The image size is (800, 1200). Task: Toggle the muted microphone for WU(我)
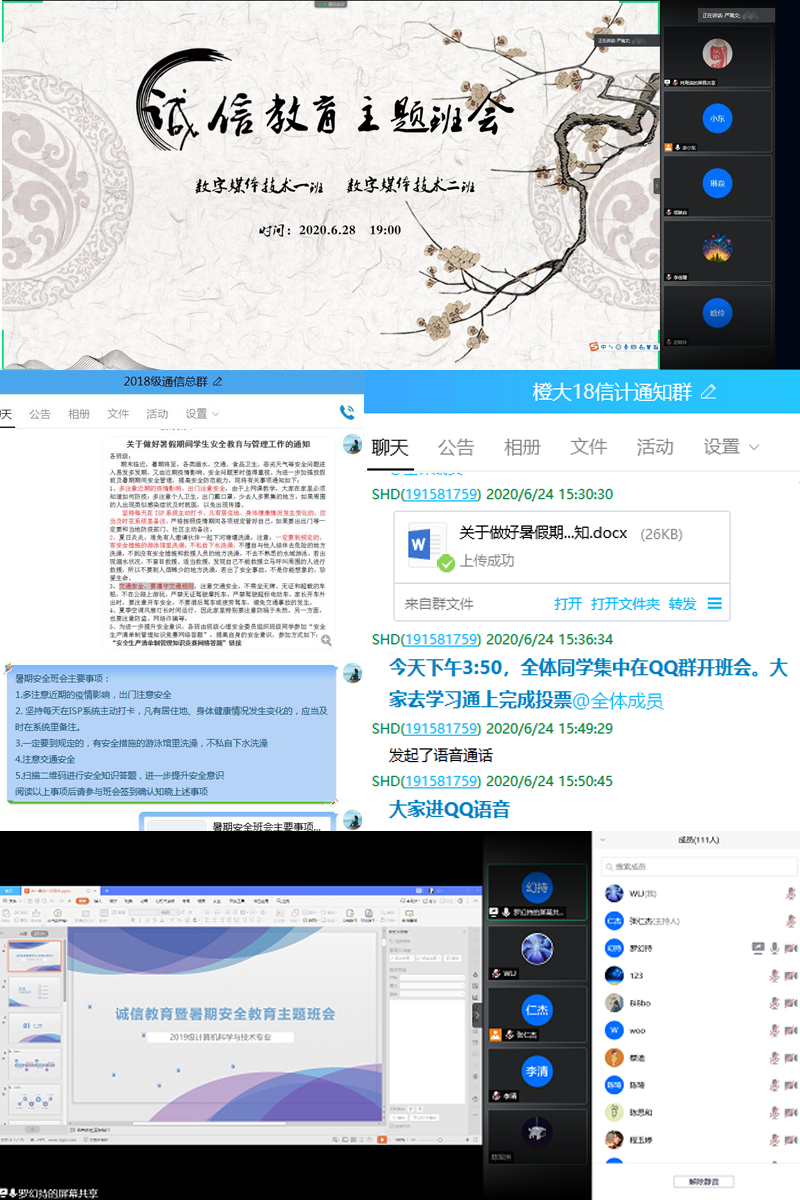789,893
